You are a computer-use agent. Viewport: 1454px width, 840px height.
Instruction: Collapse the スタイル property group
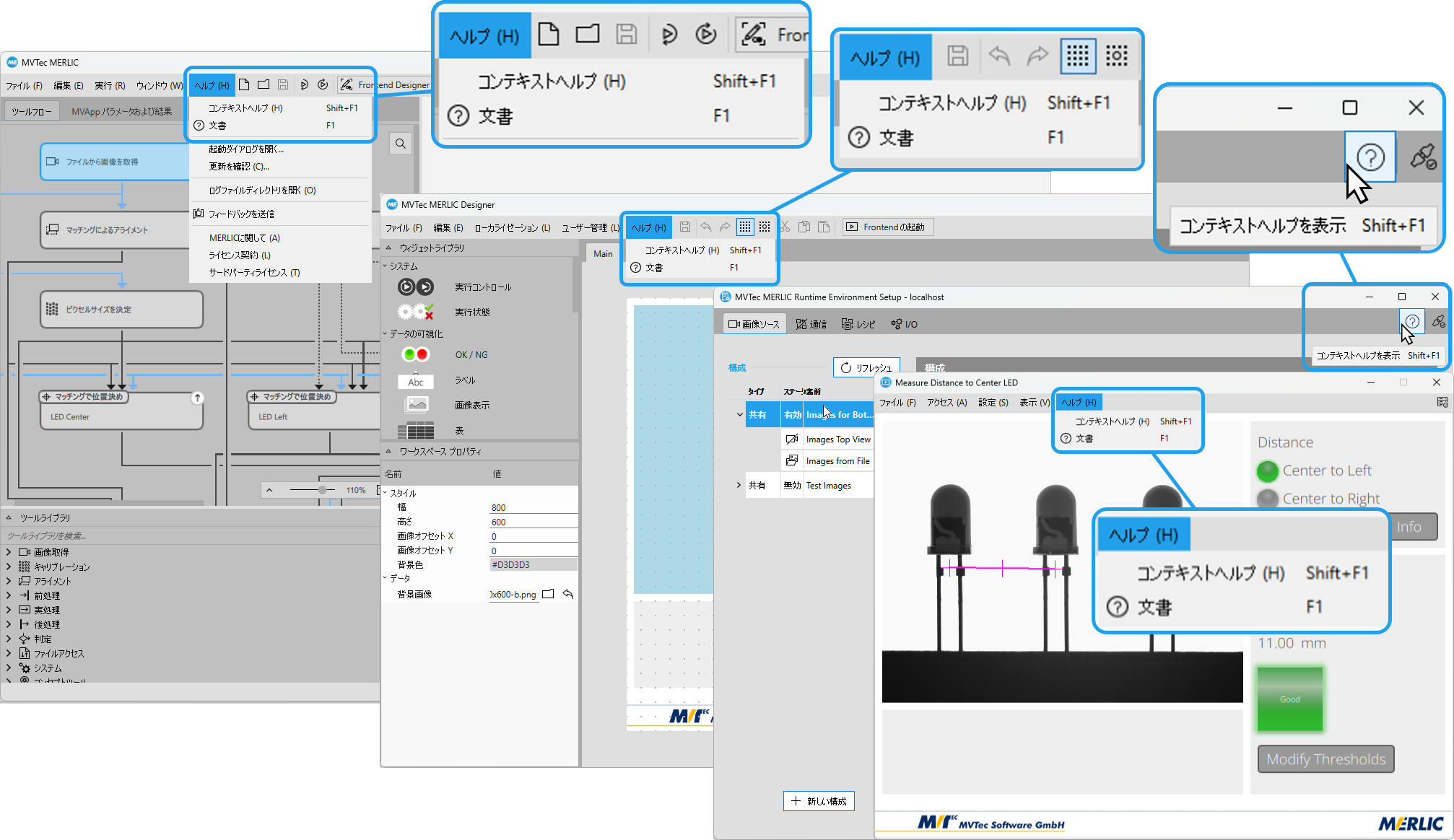[x=385, y=493]
